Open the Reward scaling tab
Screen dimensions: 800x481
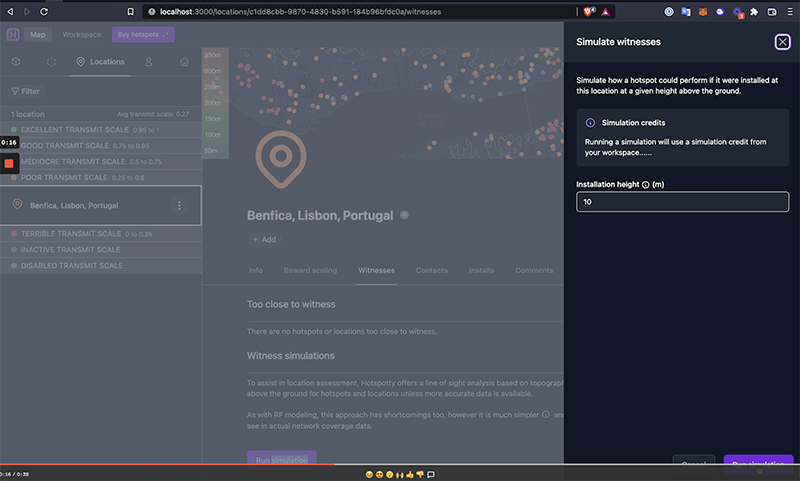tap(310, 270)
